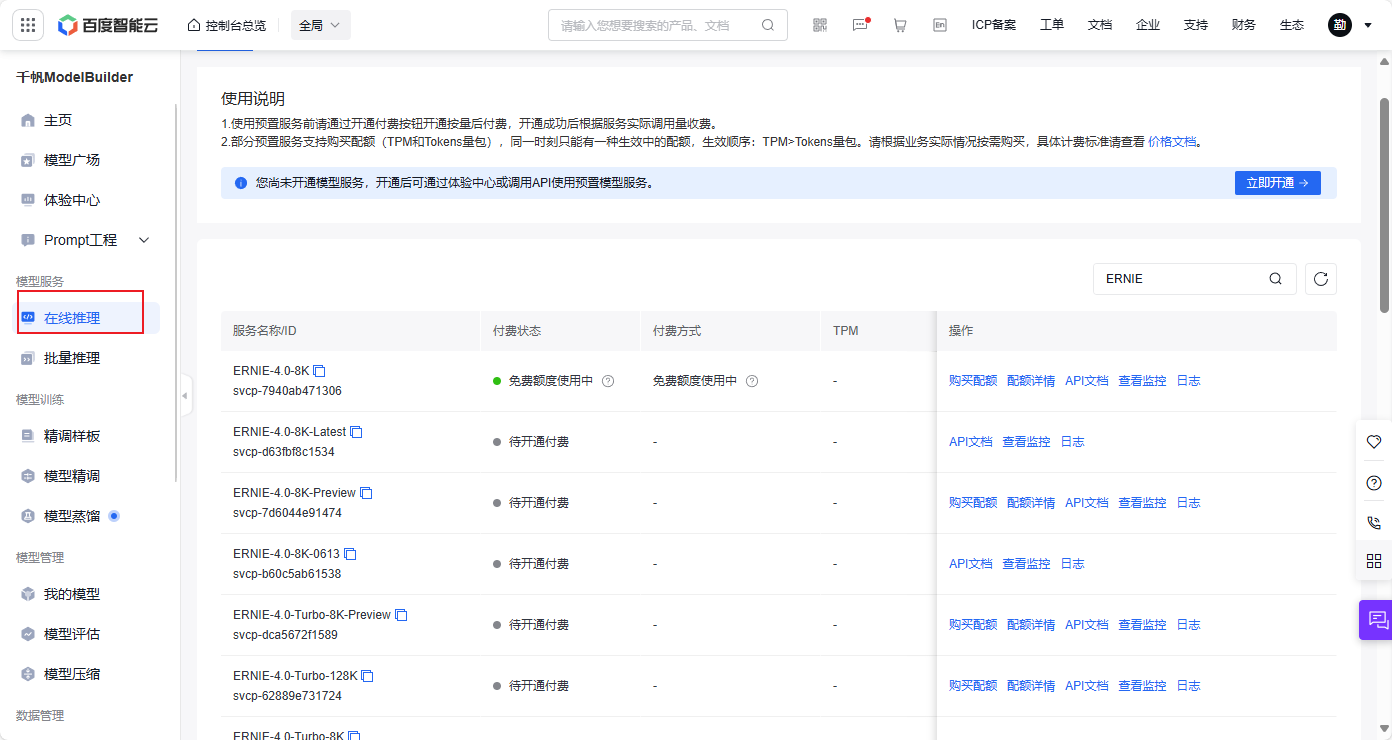Open 日志 for ERNIE-4.0-Turbo-8K-Preview
The width and height of the screenshot is (1392, 740).
[x=1188, y=625]
